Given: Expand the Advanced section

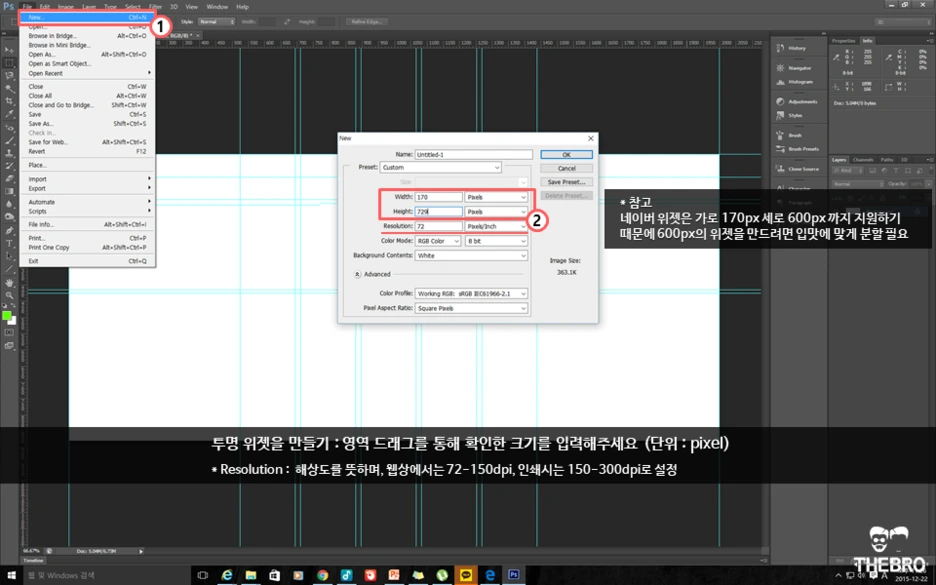Looking at the screenshot, I should click(376, 273).
